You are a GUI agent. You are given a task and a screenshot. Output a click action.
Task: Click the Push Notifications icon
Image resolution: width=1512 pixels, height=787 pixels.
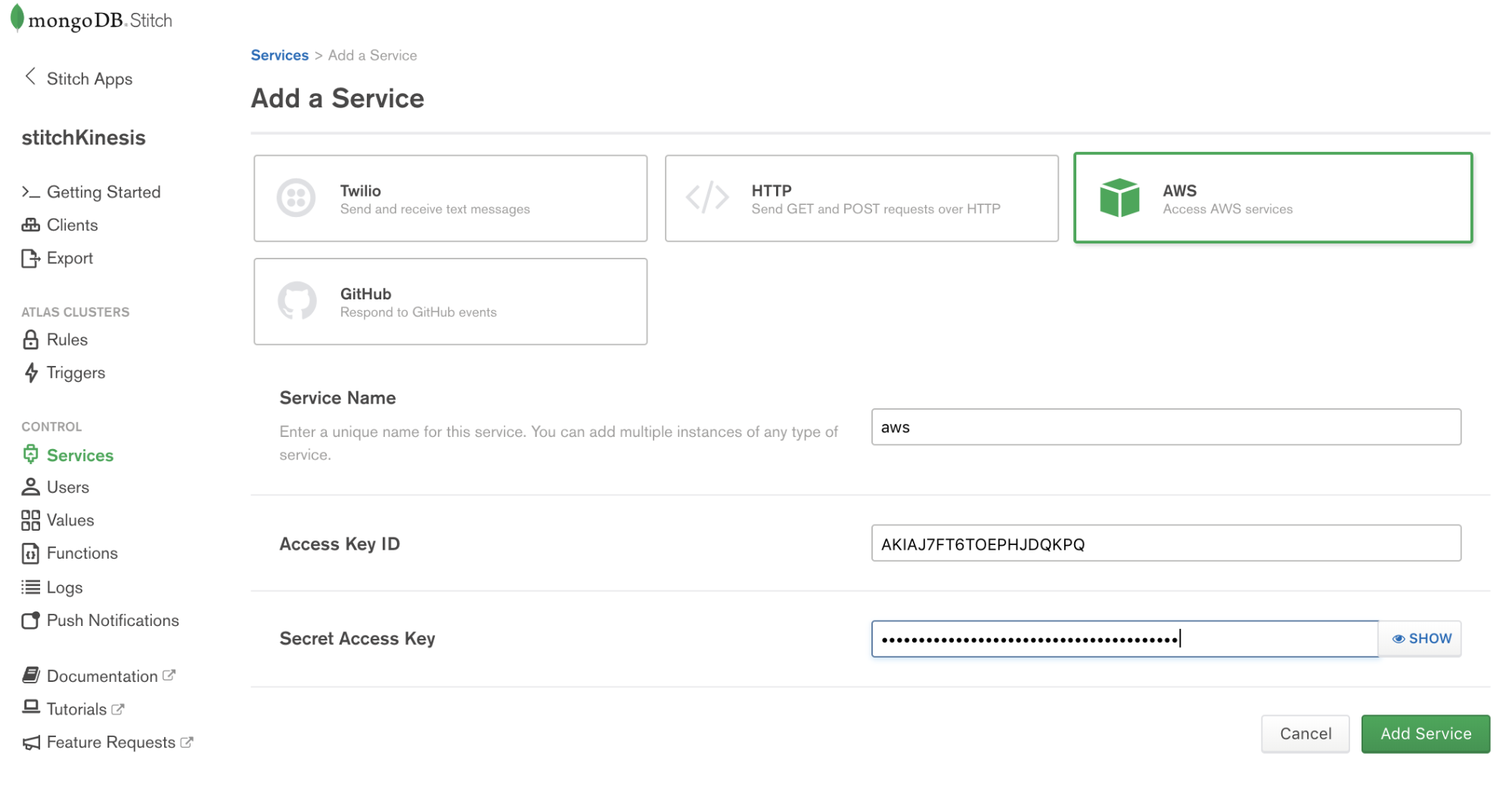pos(30,621)
